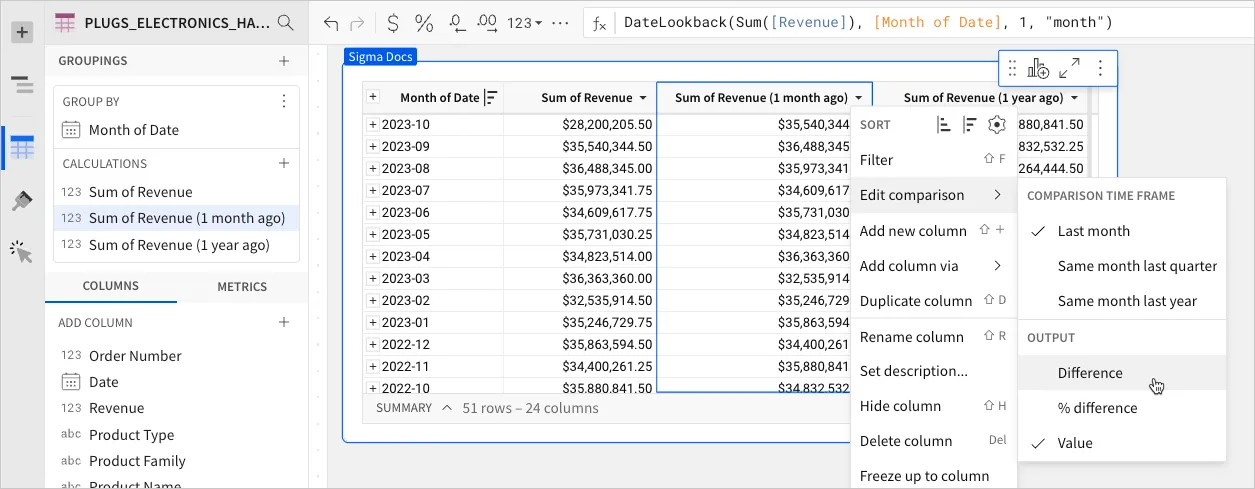Click the redo arrow in the toolbar
Screen dimensions: 1255x489
point(357,23)
